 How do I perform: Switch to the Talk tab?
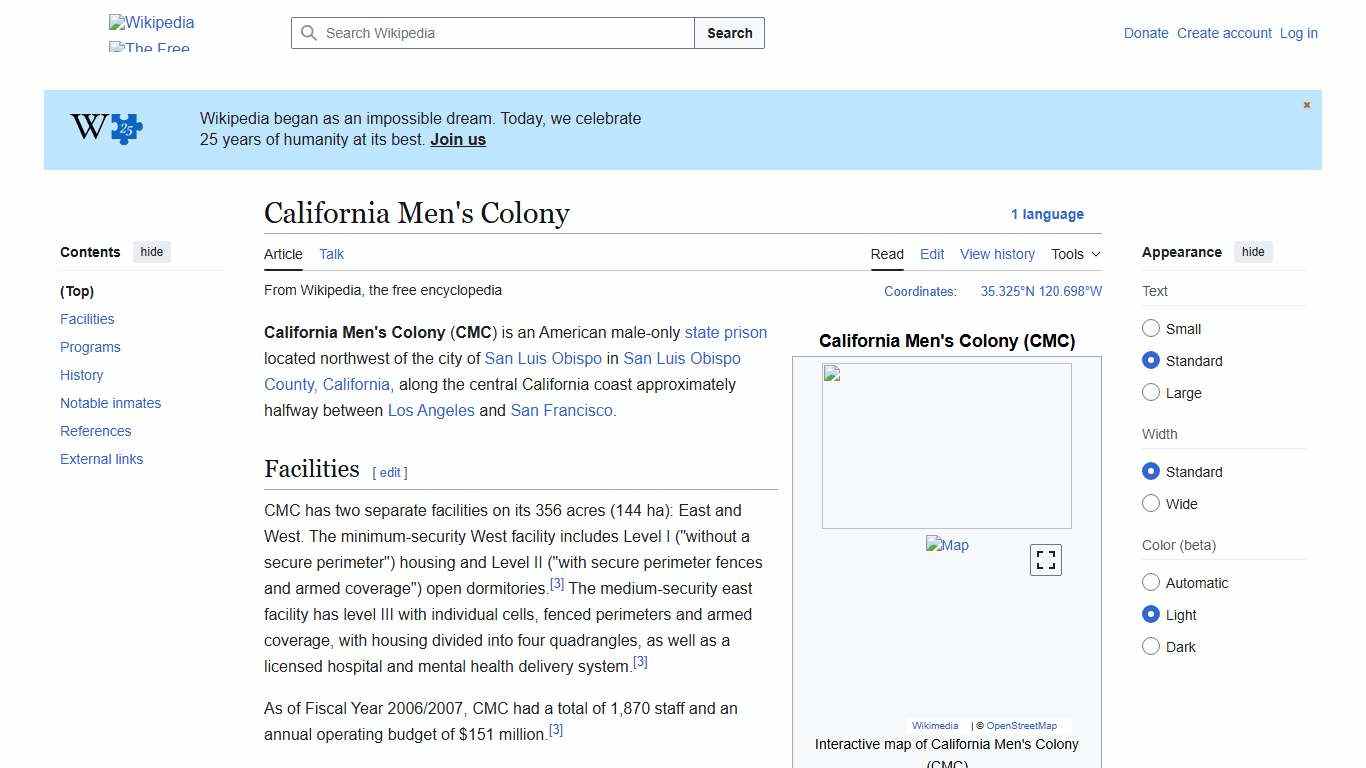tap(331, 254)
